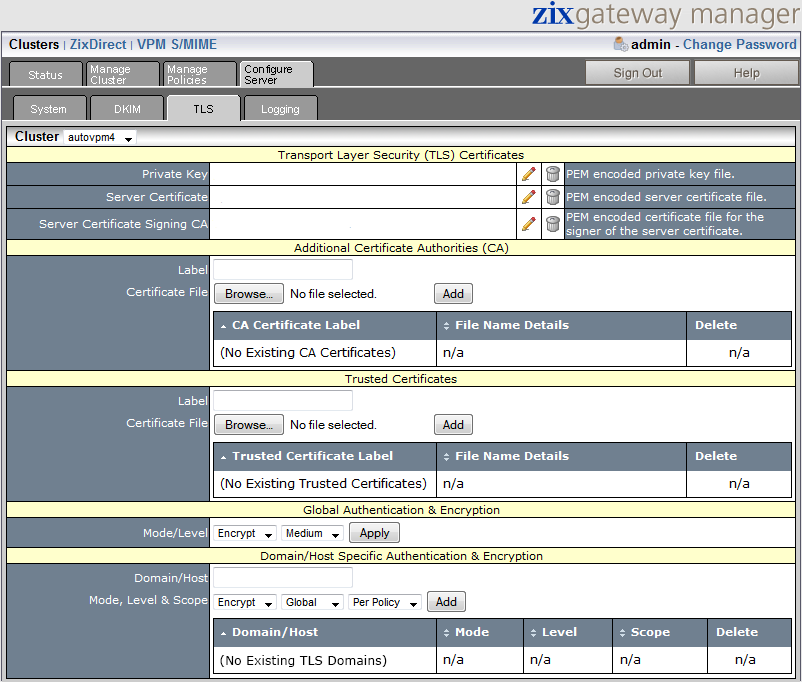Browse for a Trusted Certificates file

tap(249, 425)
